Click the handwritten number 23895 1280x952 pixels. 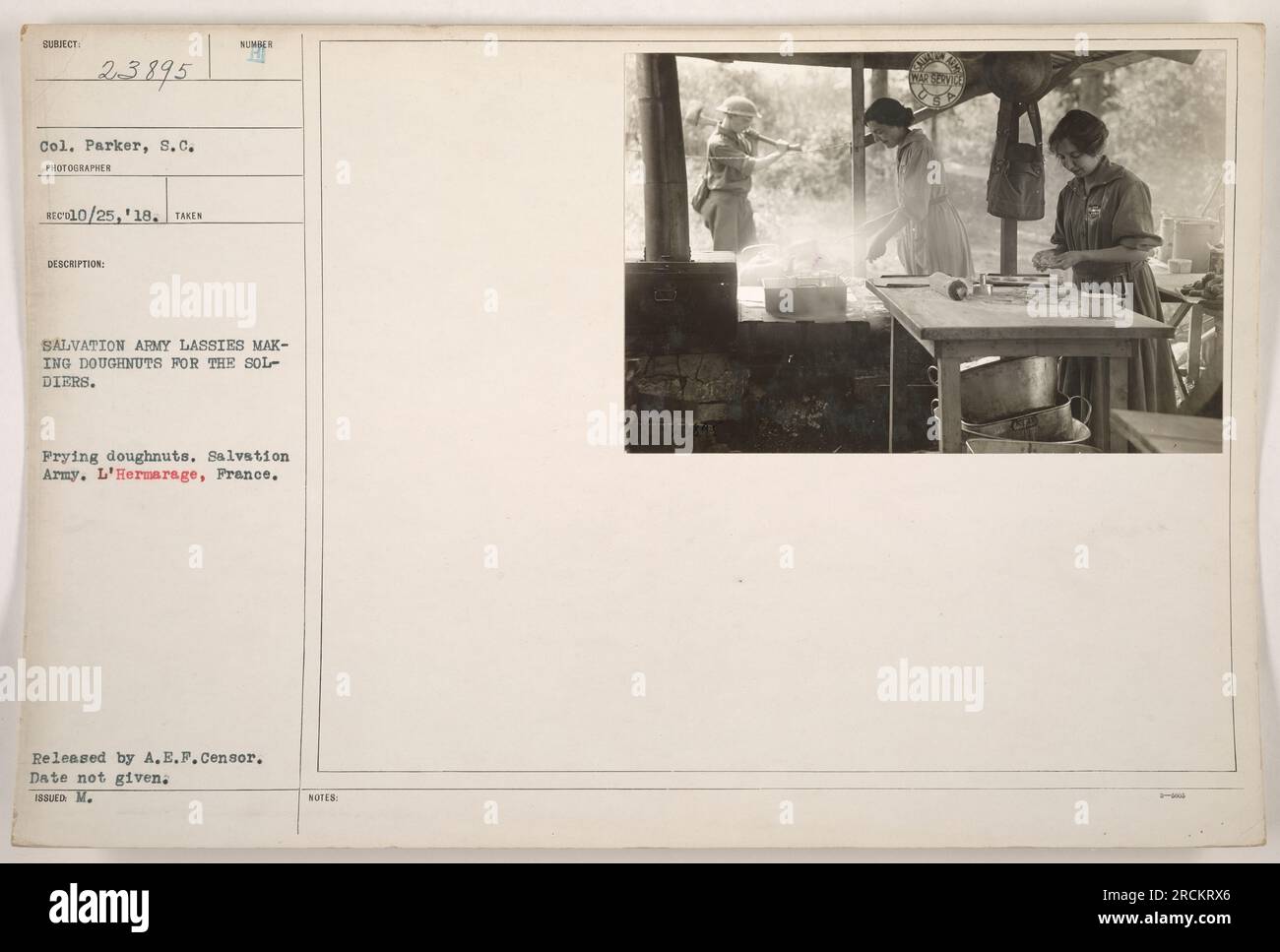pos(146,70)
